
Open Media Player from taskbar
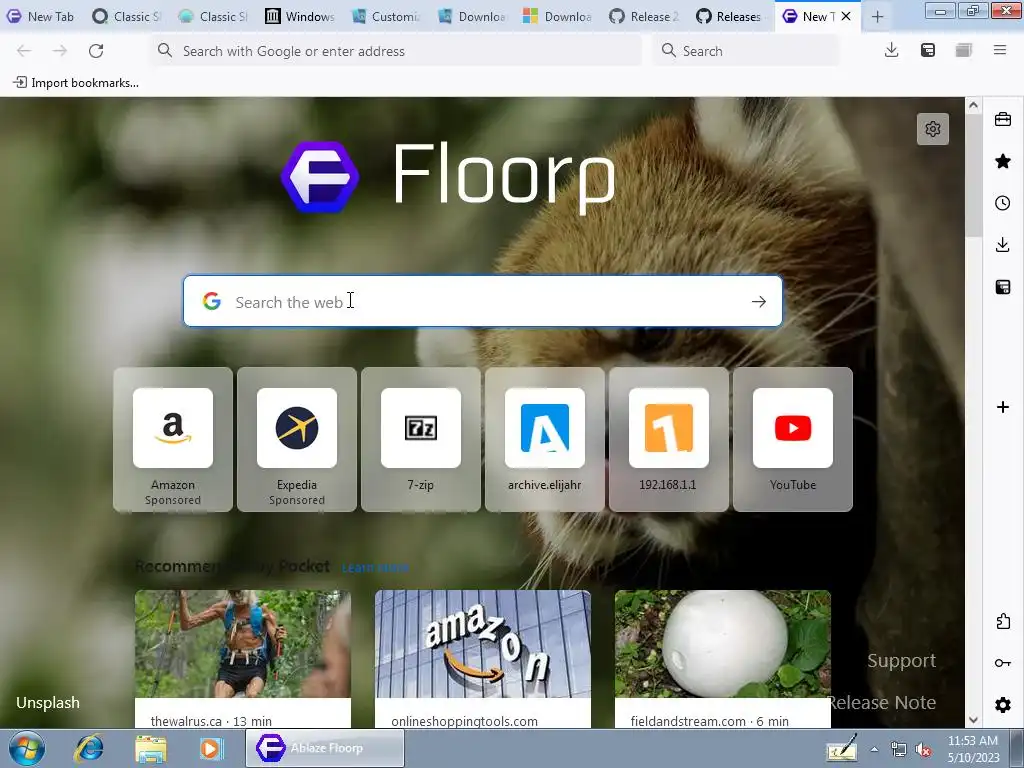tap(212, 748)
